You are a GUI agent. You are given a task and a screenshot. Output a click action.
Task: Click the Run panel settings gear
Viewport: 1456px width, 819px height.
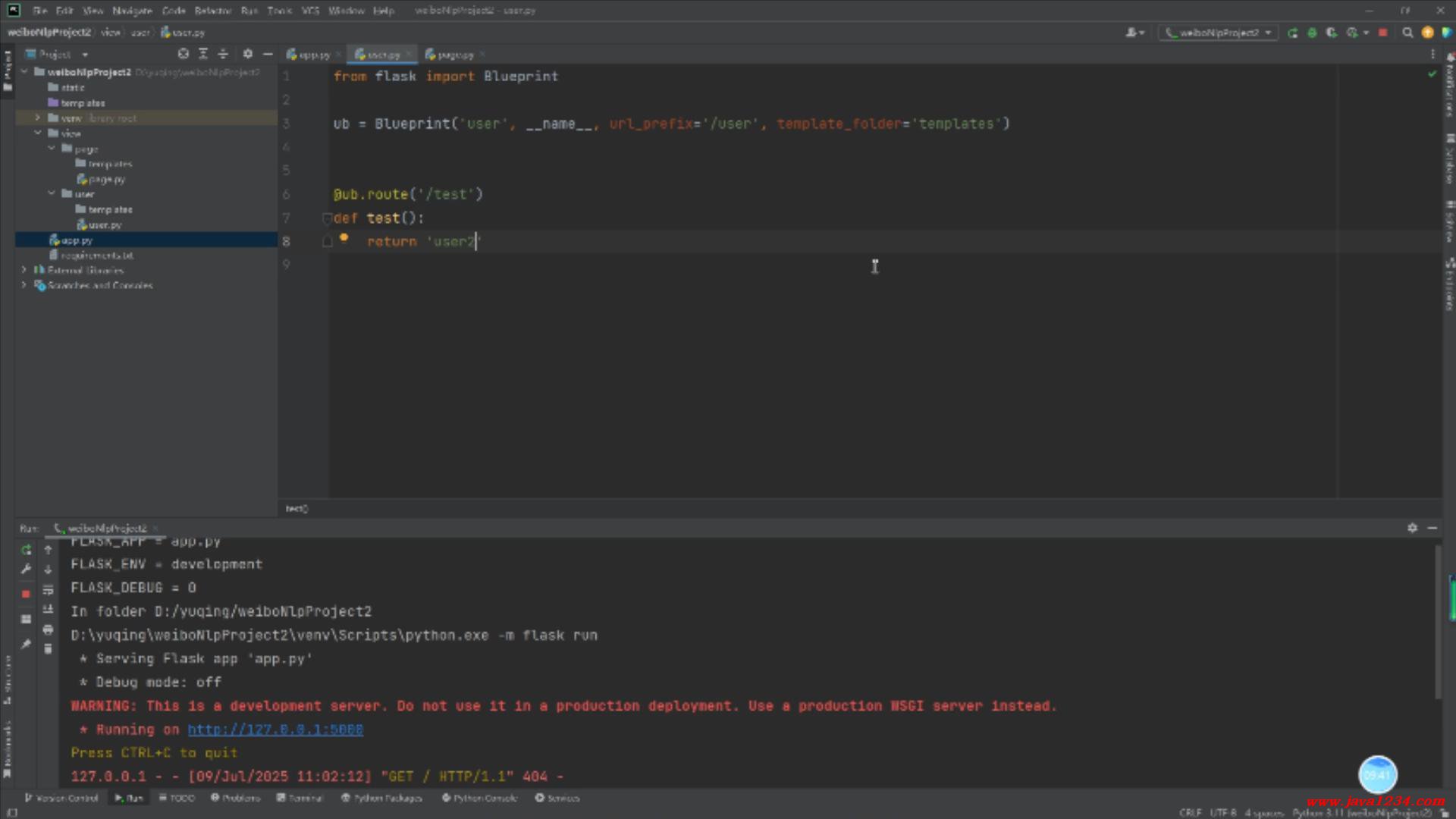[1412, 528]
